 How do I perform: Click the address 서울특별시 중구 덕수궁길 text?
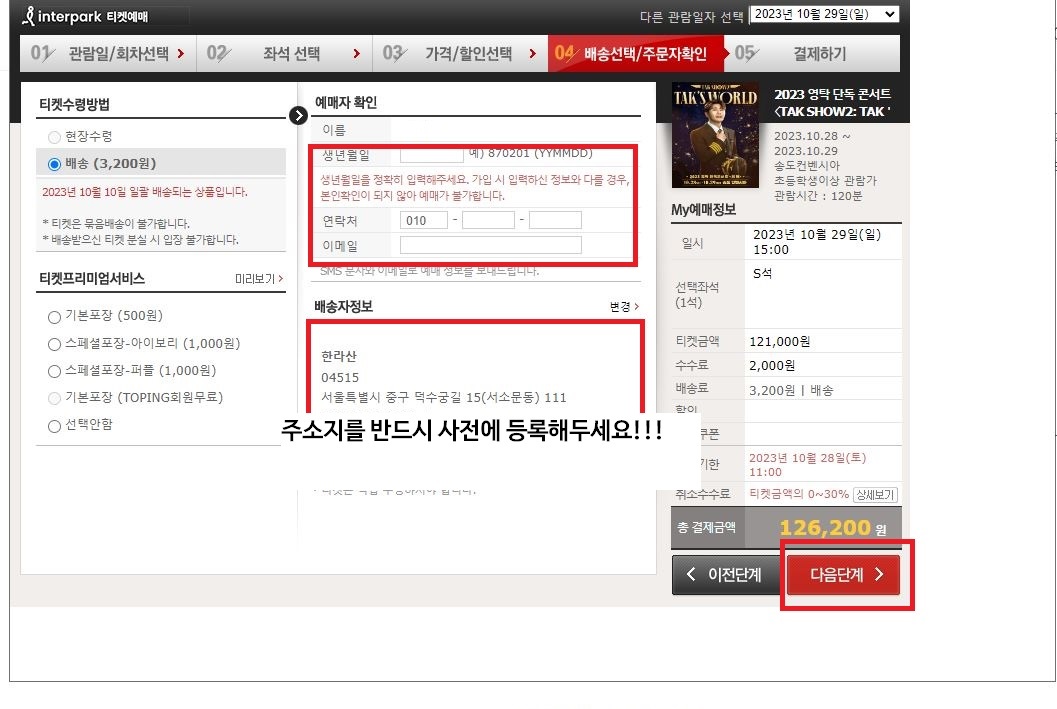tap(444, 398)
